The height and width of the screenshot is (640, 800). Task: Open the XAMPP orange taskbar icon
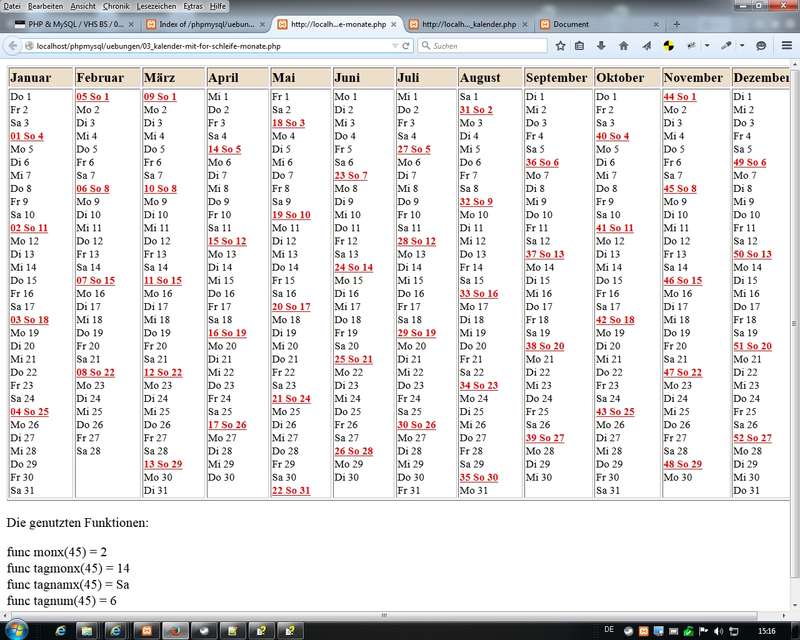click(x=147, y=631)
